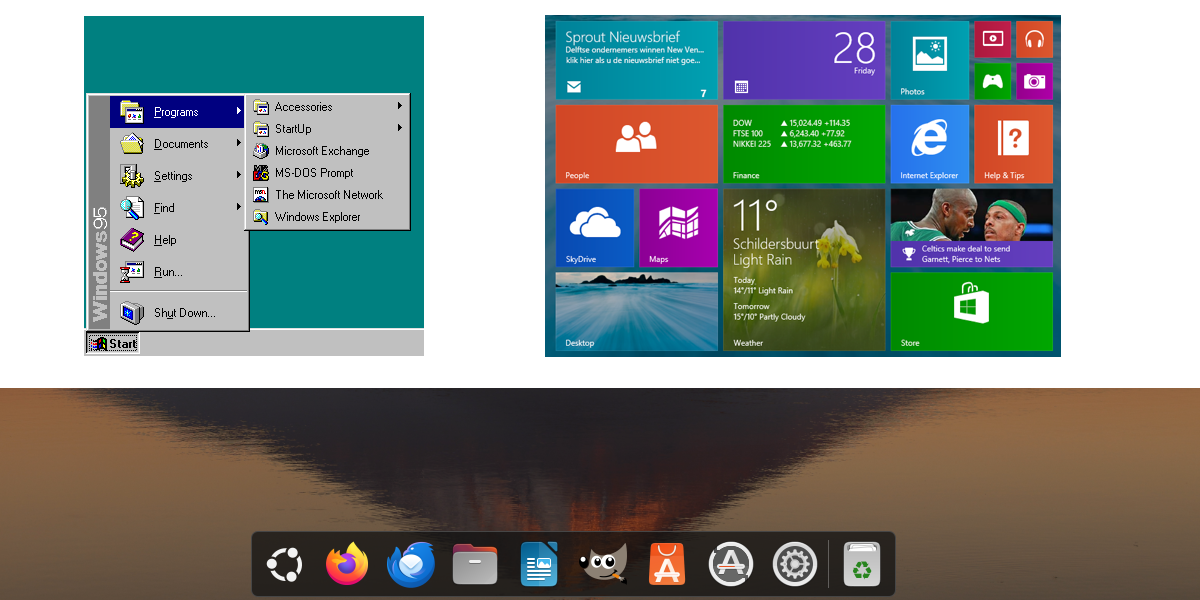Launch Thunderbird mail from the dock
Viewport: 1200px width, 600px height.
[x=410, y=565]
